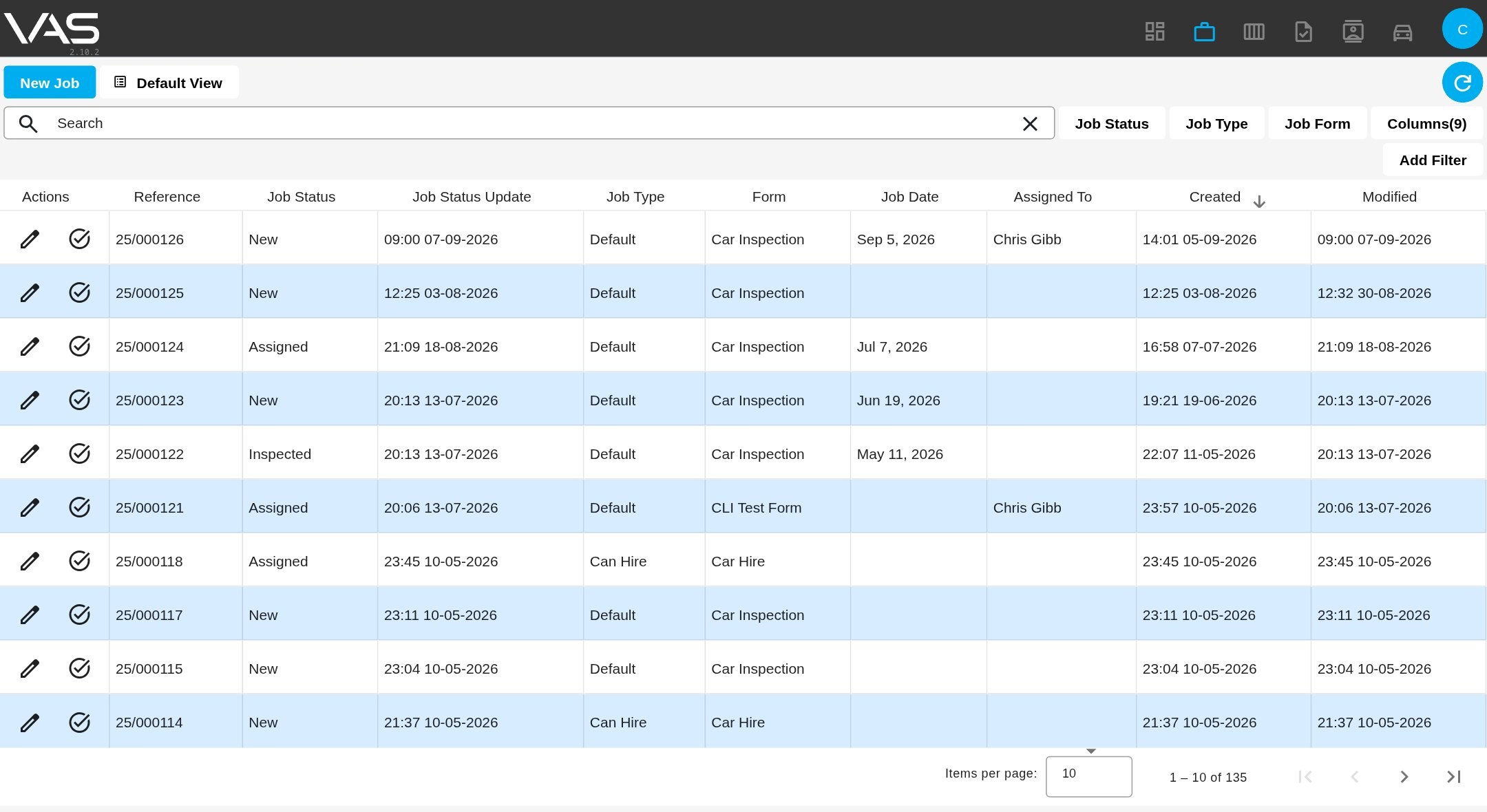Go to the next page
The height and width of the screenshot is (812, 1487).
(1404, 777)
